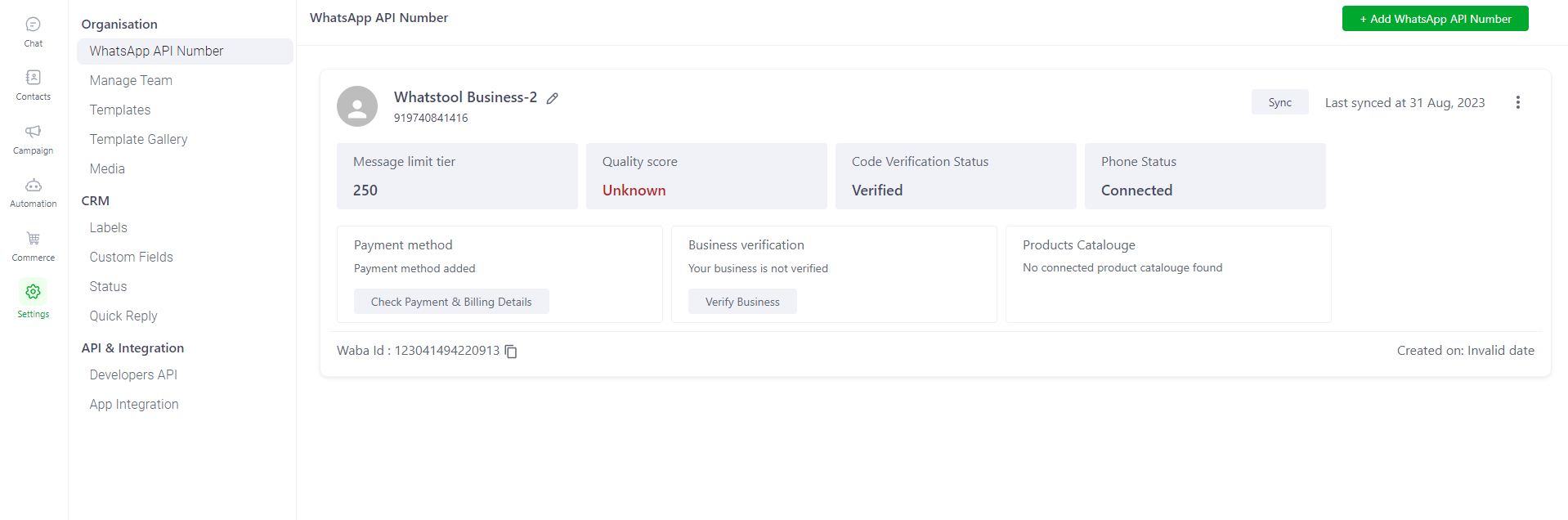
Task: Click the Created on: Invalid date text
Action: pyautogui.click(x=1465, y=351)
